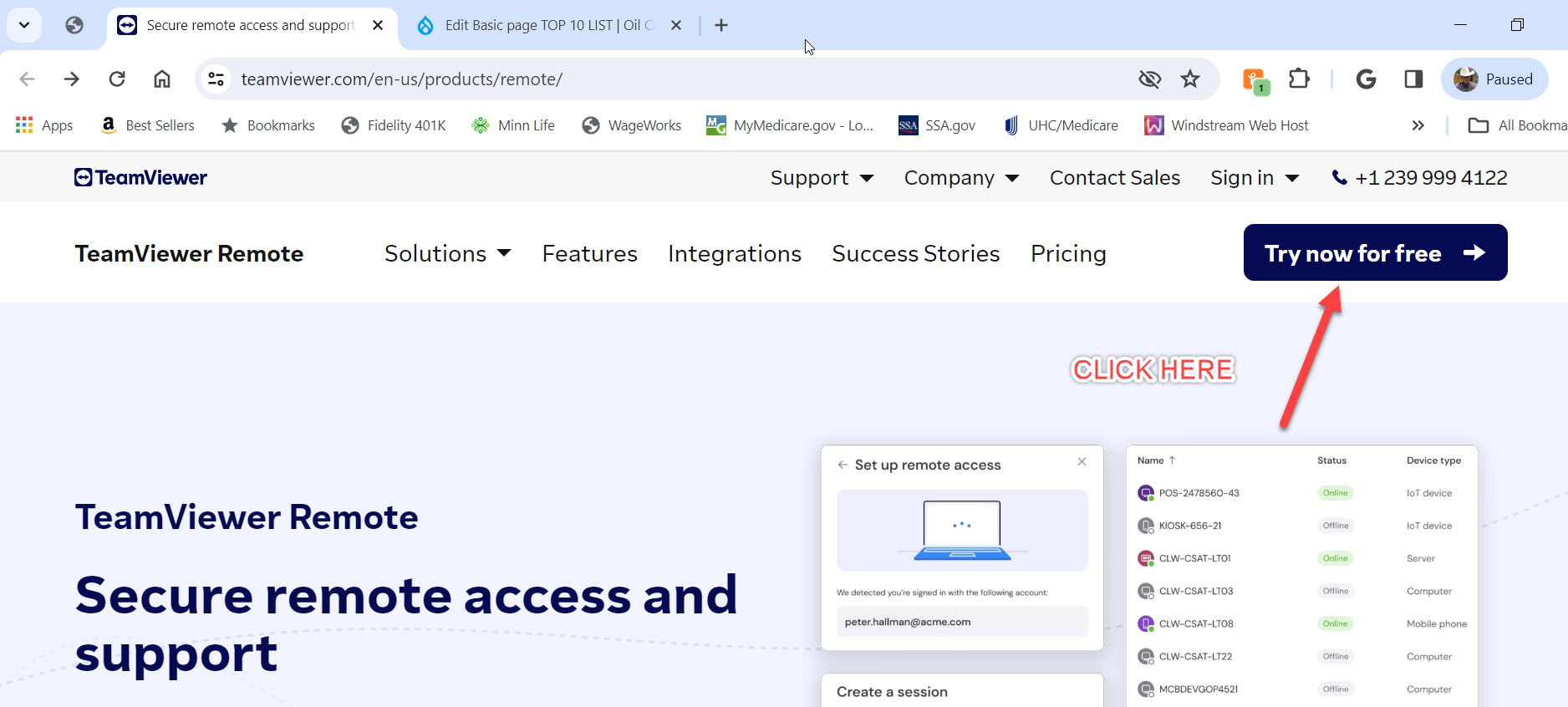Click the laptop illustration in setup card
Screen dimensions: 1568x707
pos(962,531)
